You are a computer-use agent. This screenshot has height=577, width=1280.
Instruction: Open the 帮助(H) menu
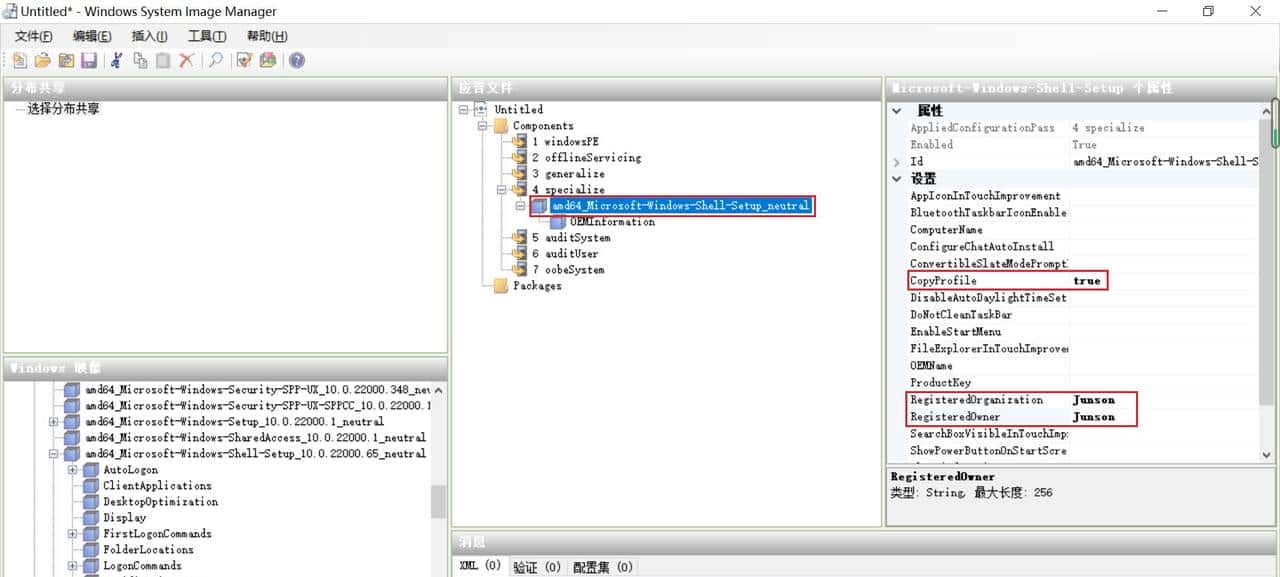click(267, 36)
